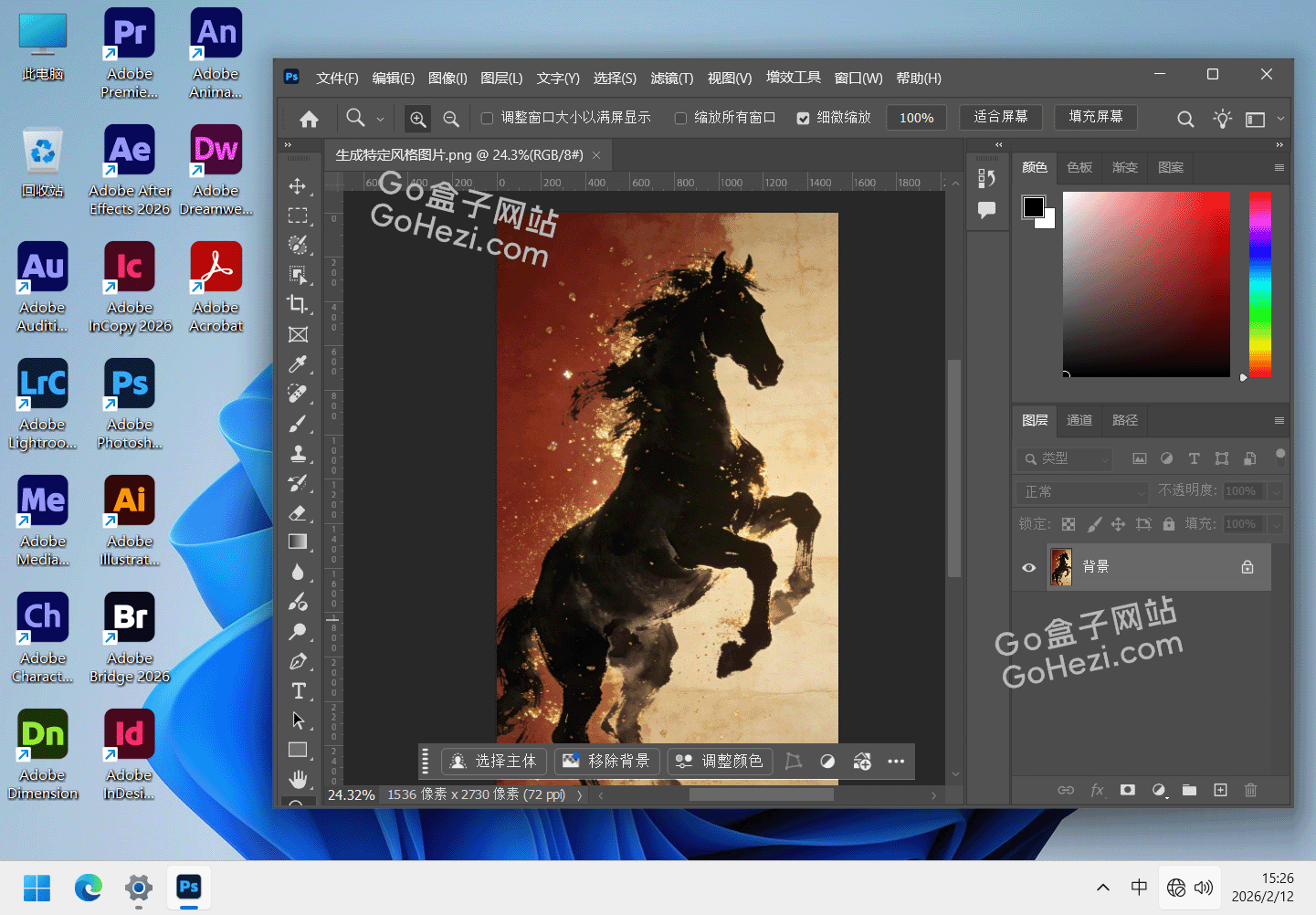
Task: Click the rainbow hue slider strip
Action: click(1259, 283)
